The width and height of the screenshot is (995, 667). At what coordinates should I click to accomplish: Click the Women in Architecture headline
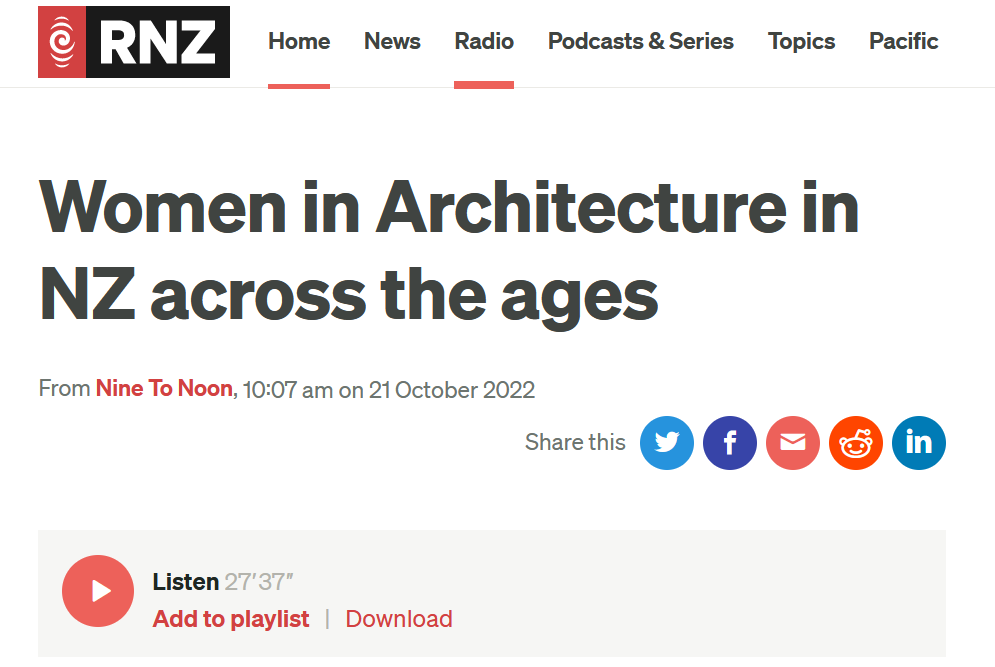pyautogui.click(x=449, y=251)
